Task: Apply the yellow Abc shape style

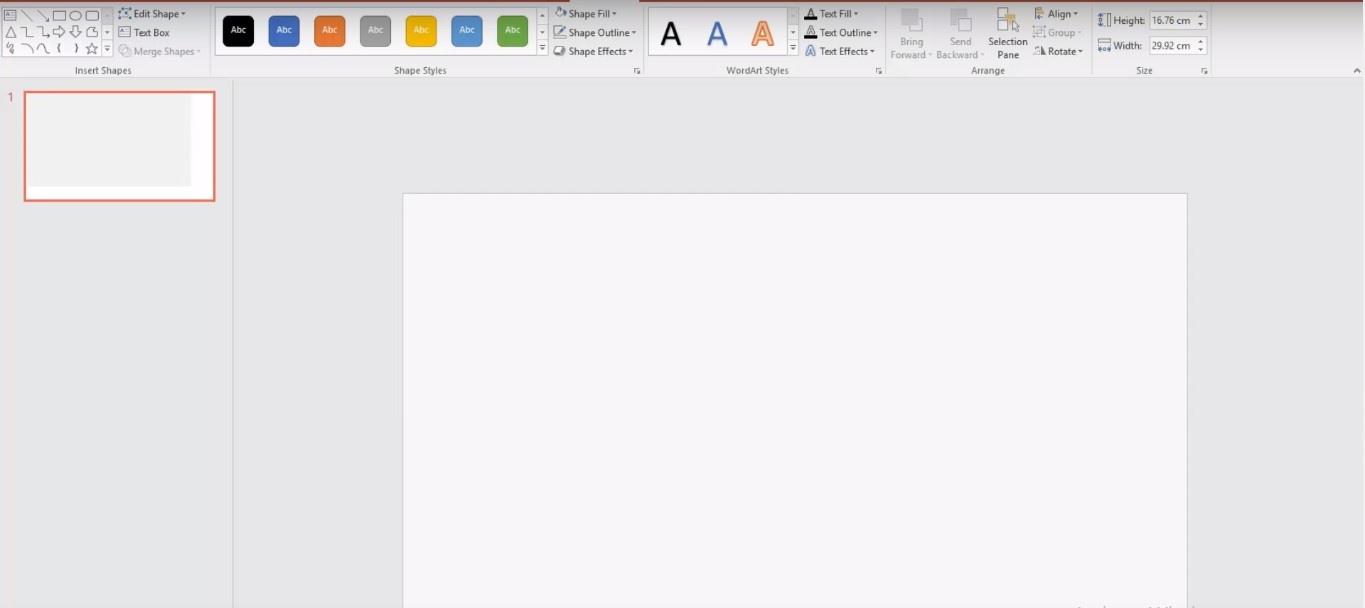Action: pyautogui.click(x=421, y=31)
